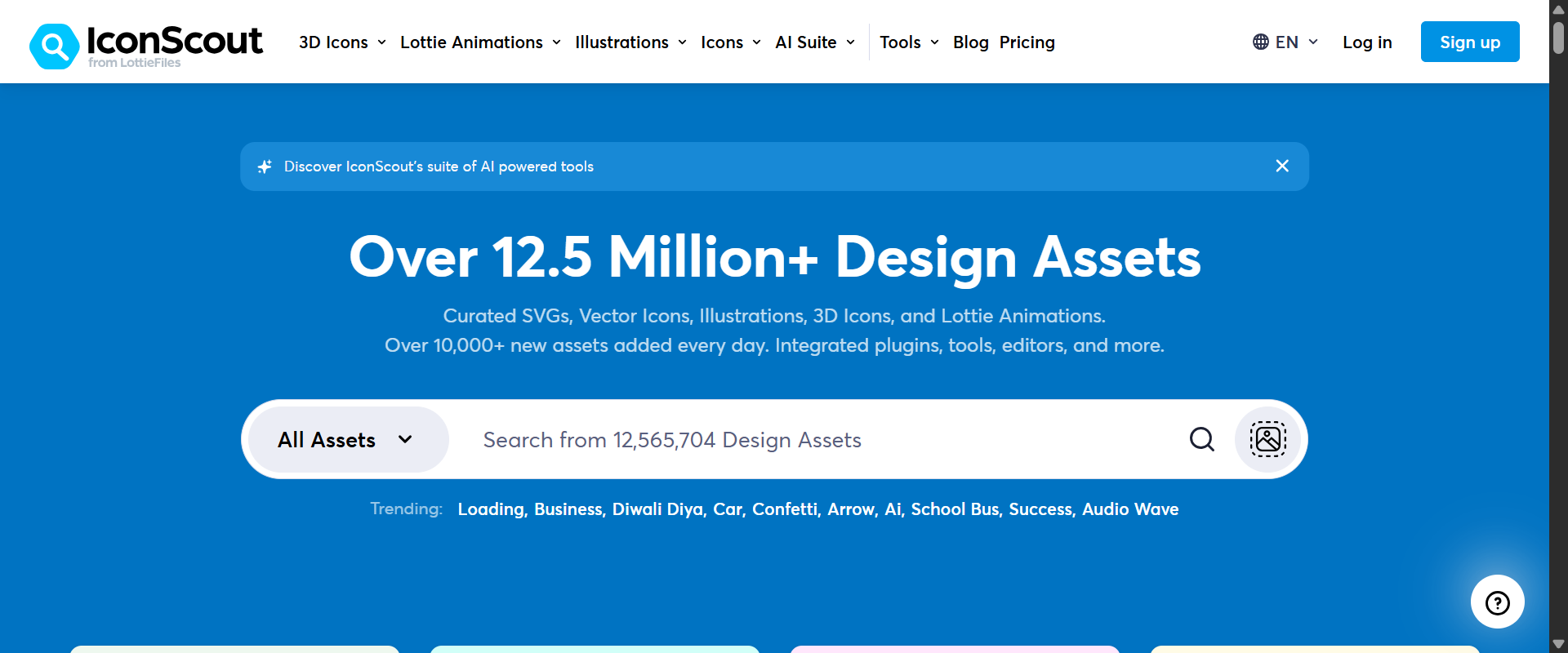Open the Pricing page
This screenshot has height=653, width=1568.
tap(1027, 42)
